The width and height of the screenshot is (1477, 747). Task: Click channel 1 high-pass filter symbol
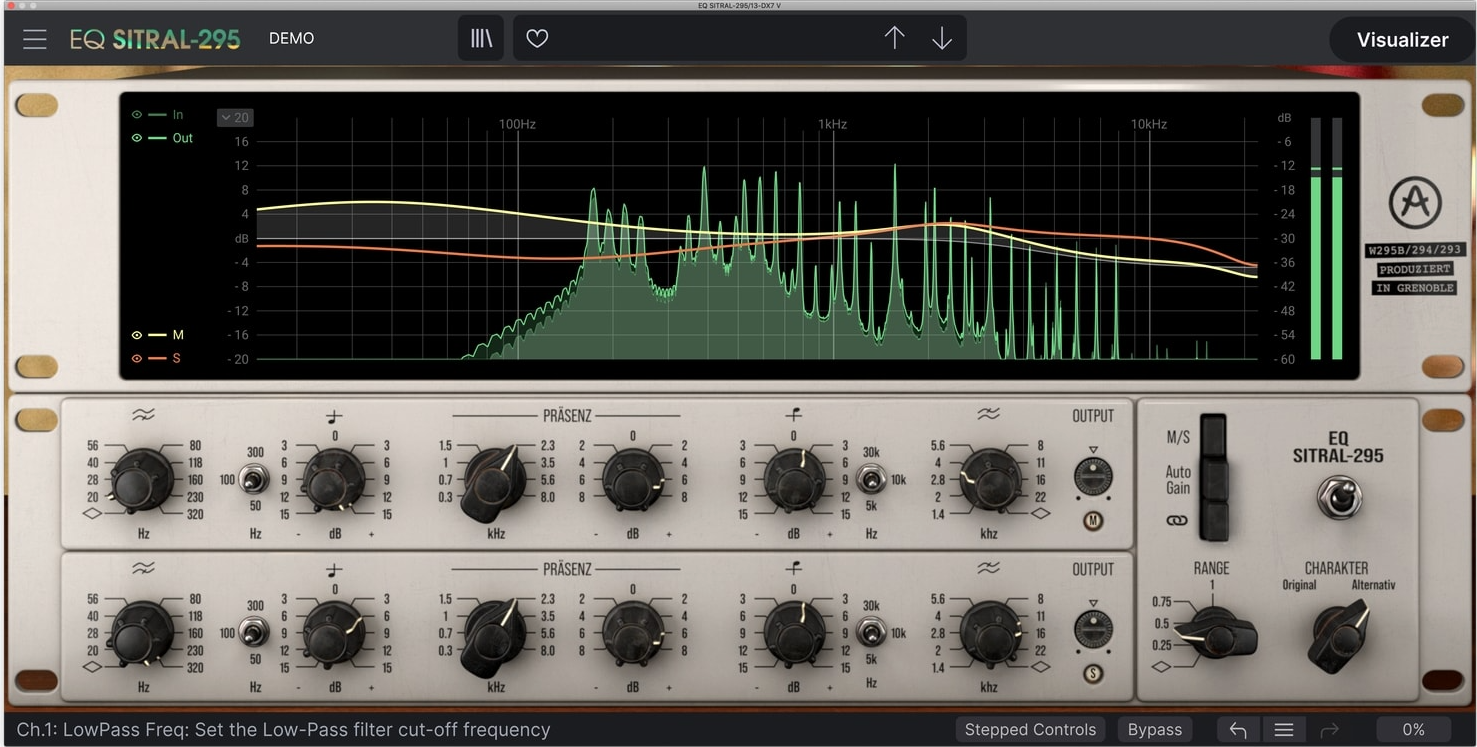pyautogui.click(x=142, y=414)
